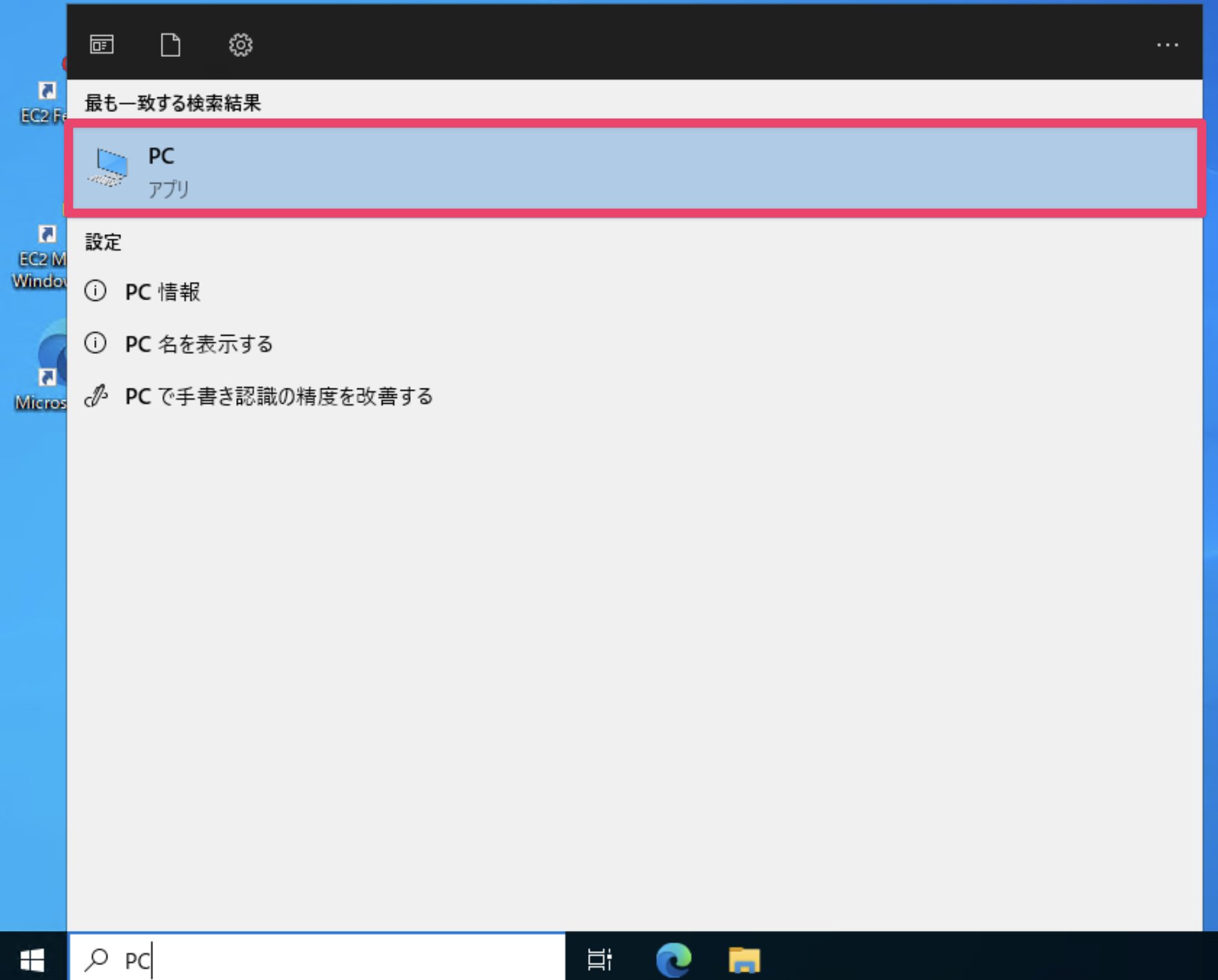Screen dimensions: 1218x980
Task: Select the Apps filter icon
Action: [102, 45]
